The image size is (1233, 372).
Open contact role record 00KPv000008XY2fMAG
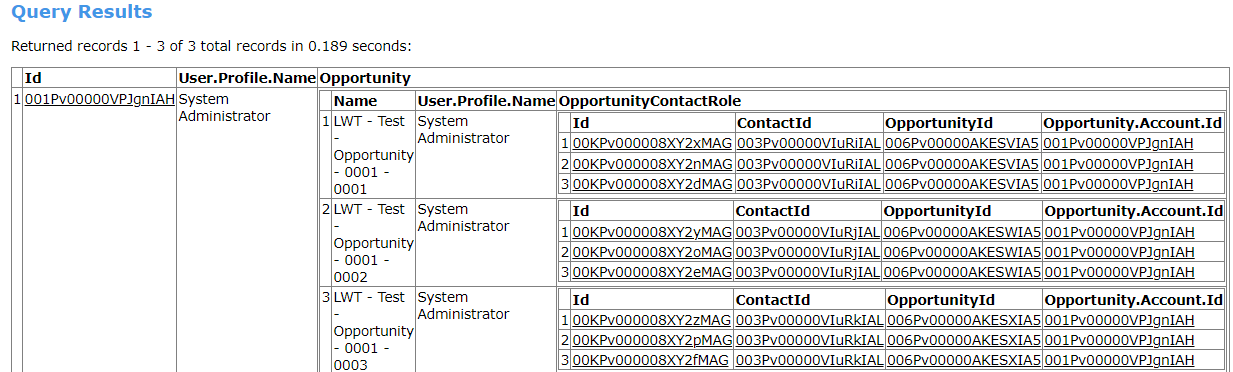[652, 361]
